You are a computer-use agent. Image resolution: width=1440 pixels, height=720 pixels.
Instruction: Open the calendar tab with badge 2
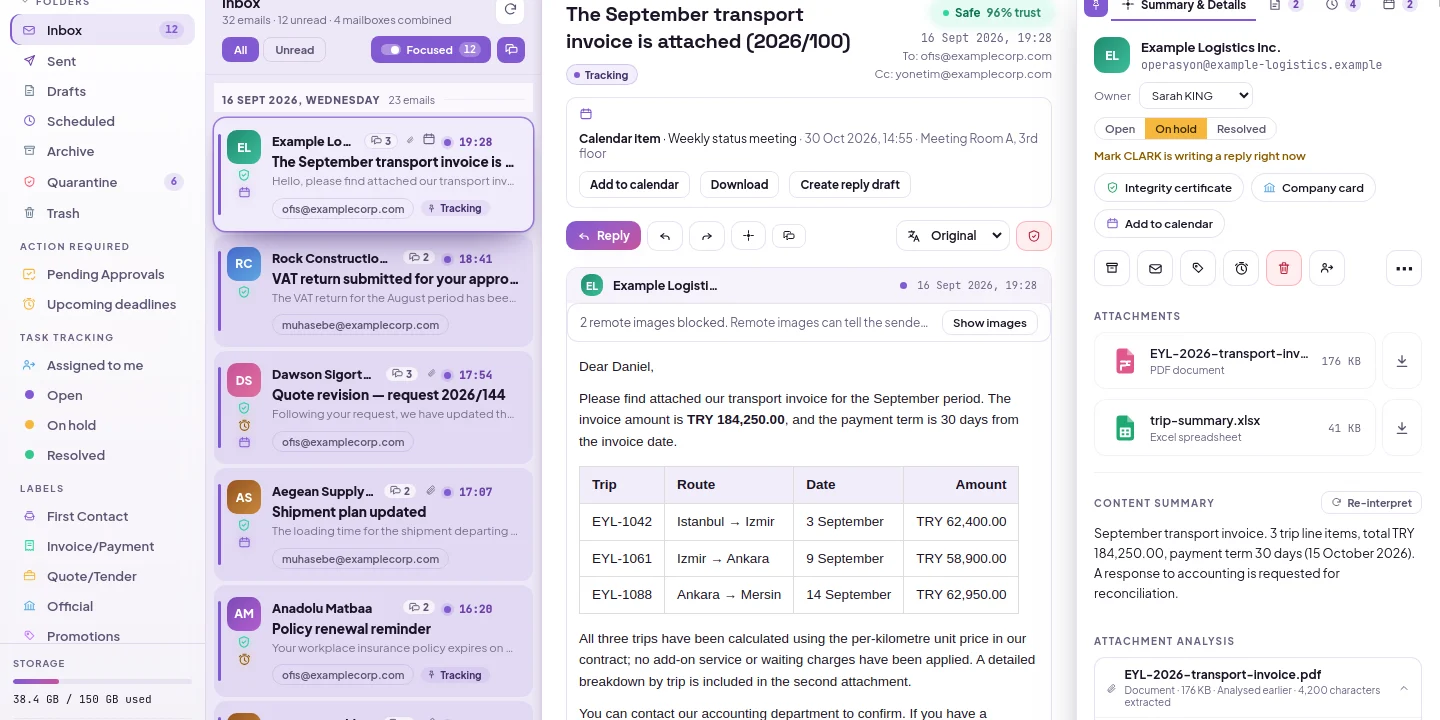point(1400,6)
